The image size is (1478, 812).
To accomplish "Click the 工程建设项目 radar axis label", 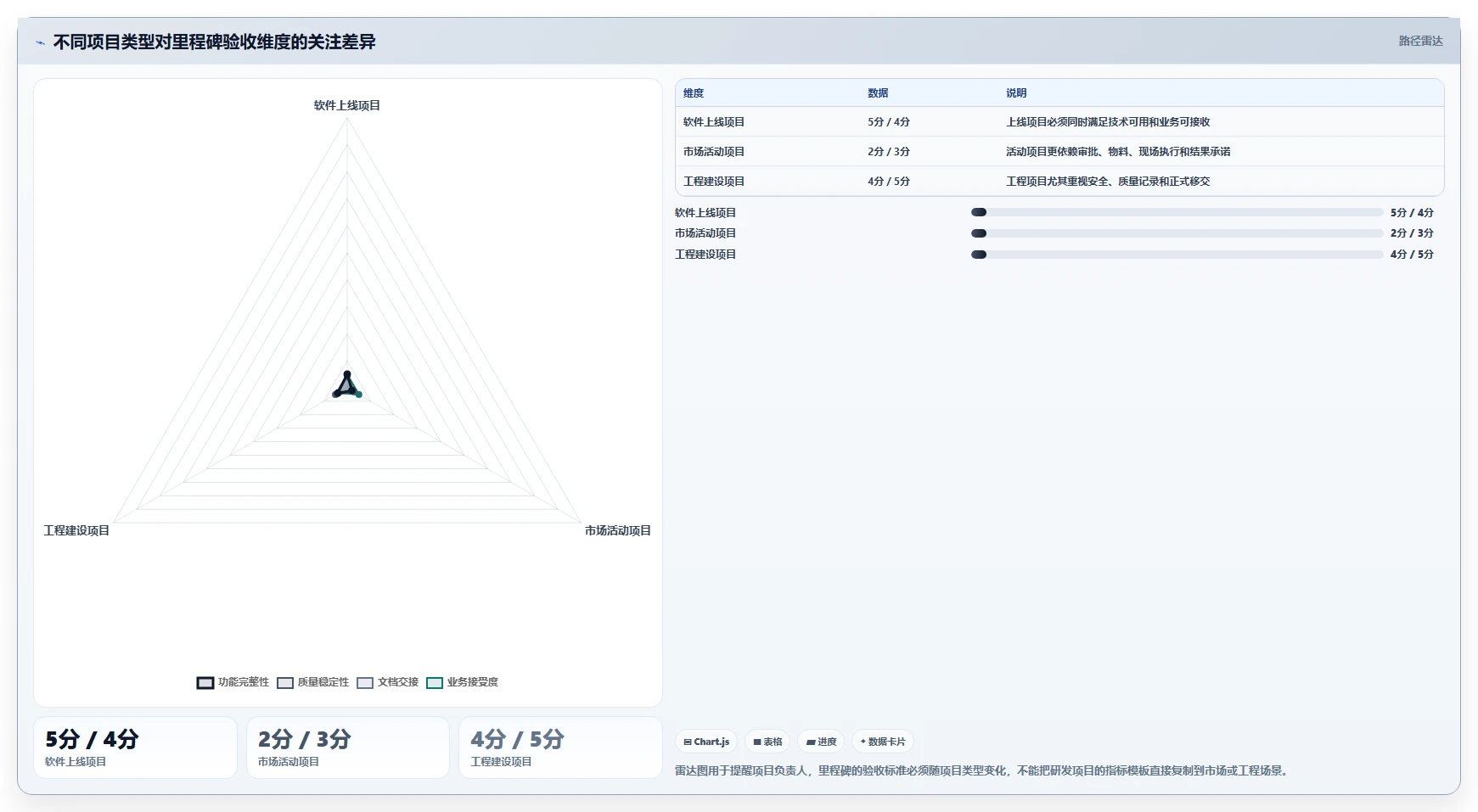I will pos(76,530).
